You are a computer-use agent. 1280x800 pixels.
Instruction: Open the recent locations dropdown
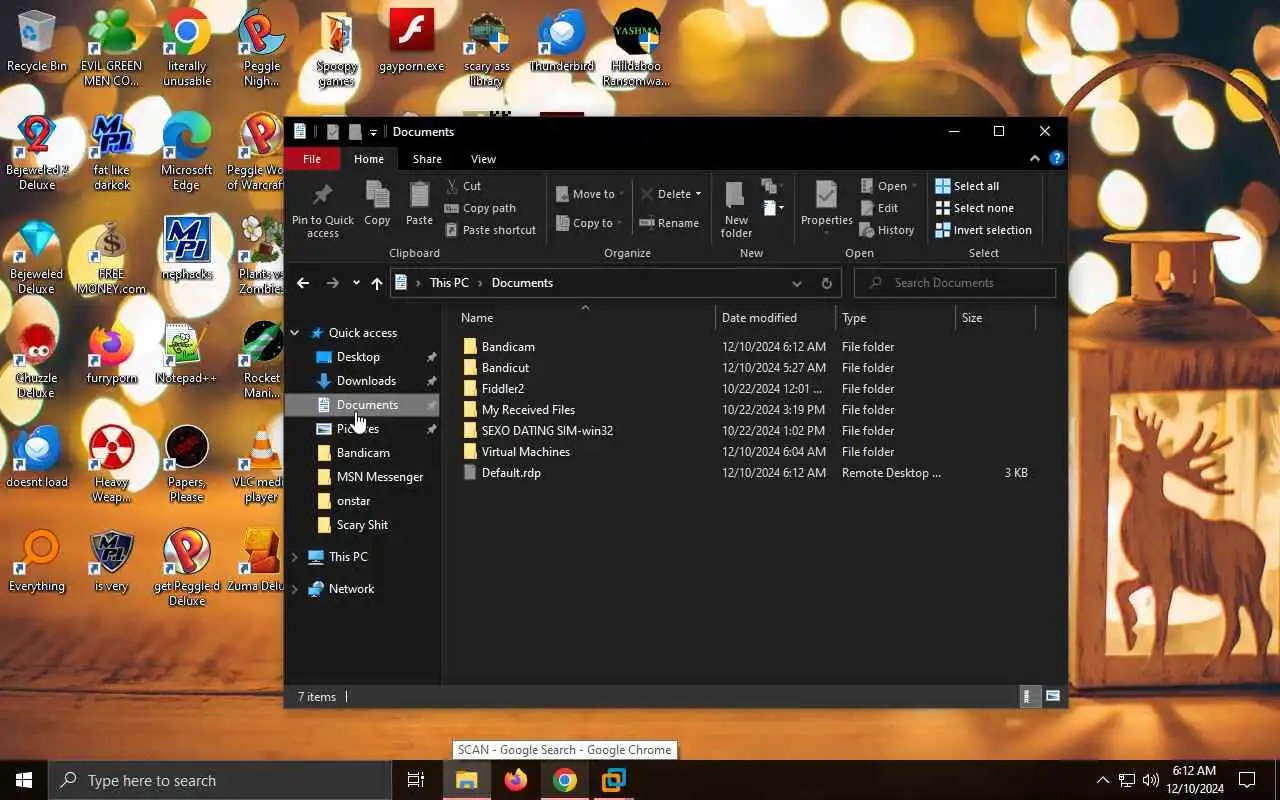(x=355, y=283)
